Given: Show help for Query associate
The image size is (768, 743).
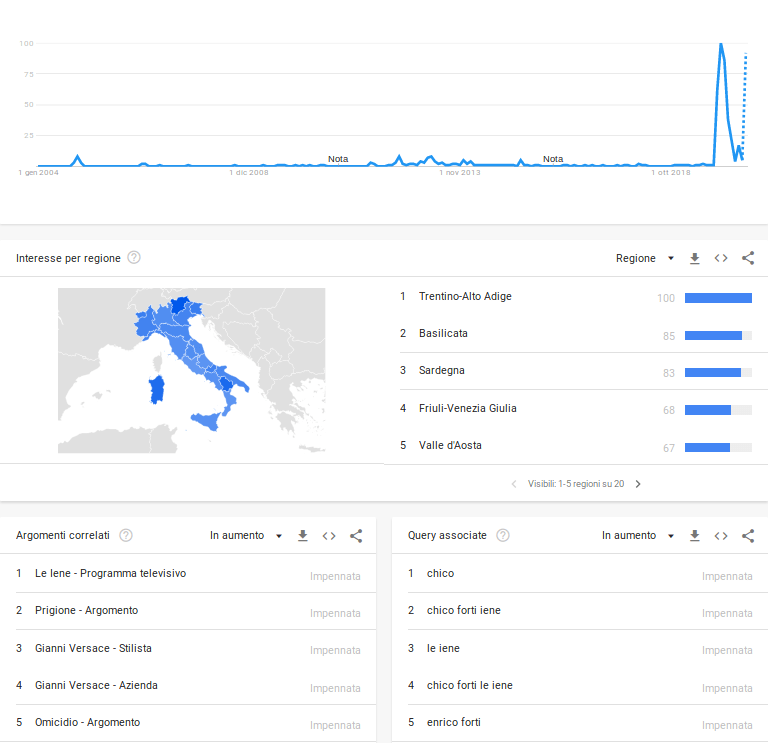Looking at the screenshot, I should click(x=503, y=536).
